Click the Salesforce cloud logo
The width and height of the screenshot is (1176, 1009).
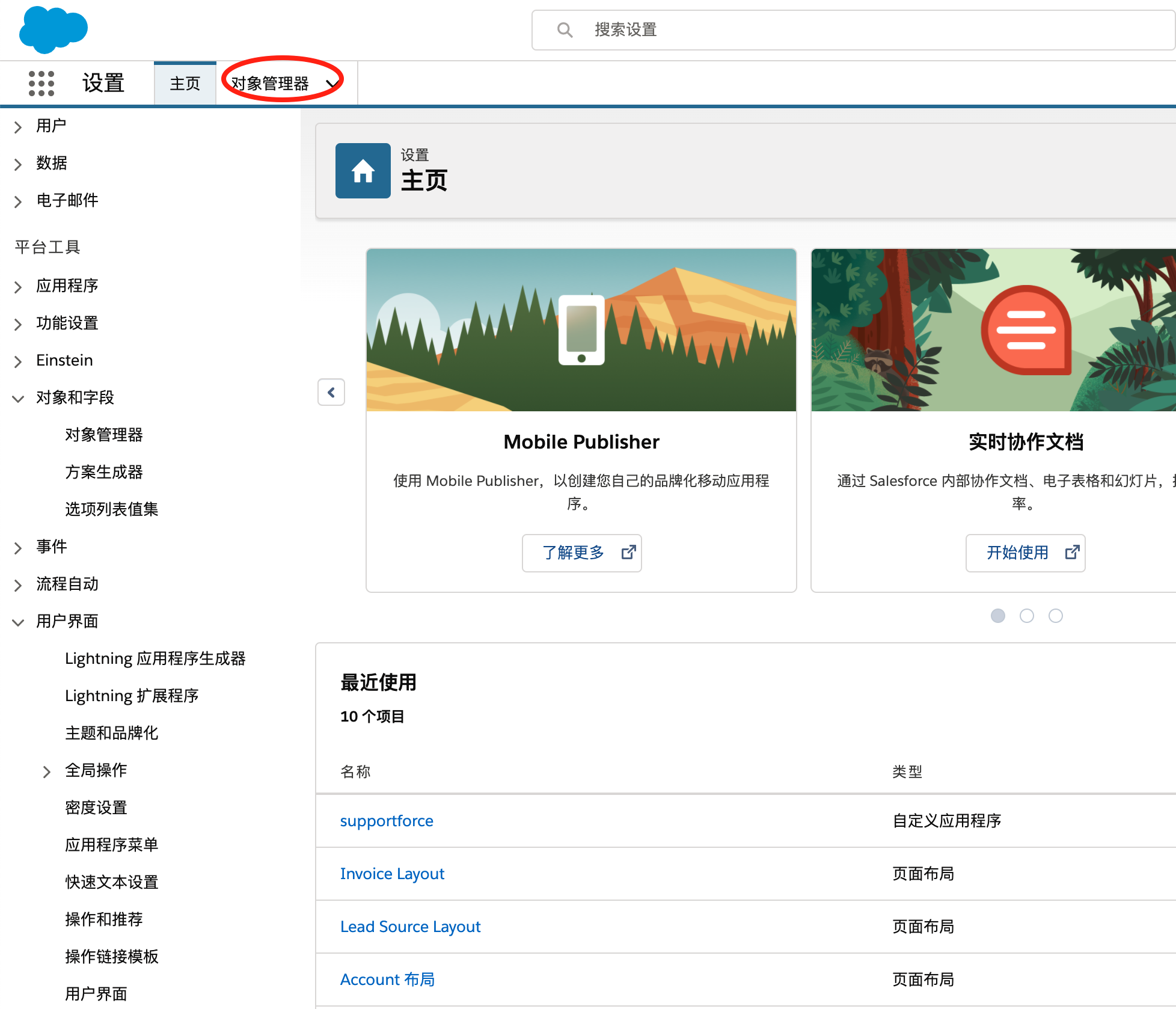tap(53, 29)
